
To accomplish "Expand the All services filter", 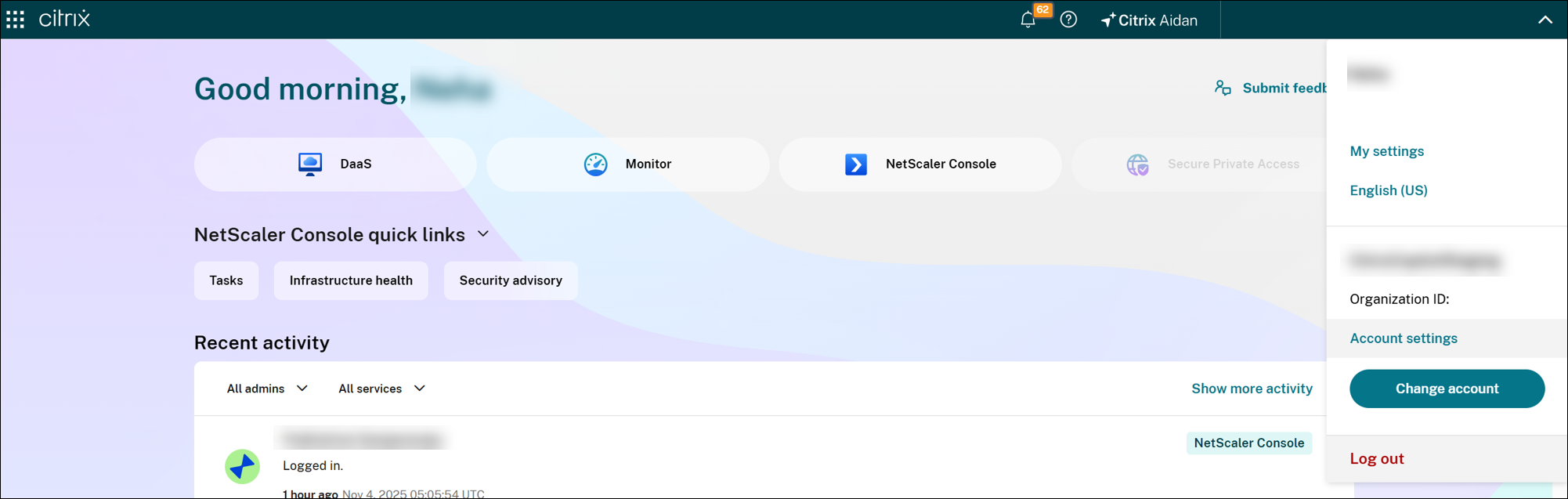I will 381,389.
